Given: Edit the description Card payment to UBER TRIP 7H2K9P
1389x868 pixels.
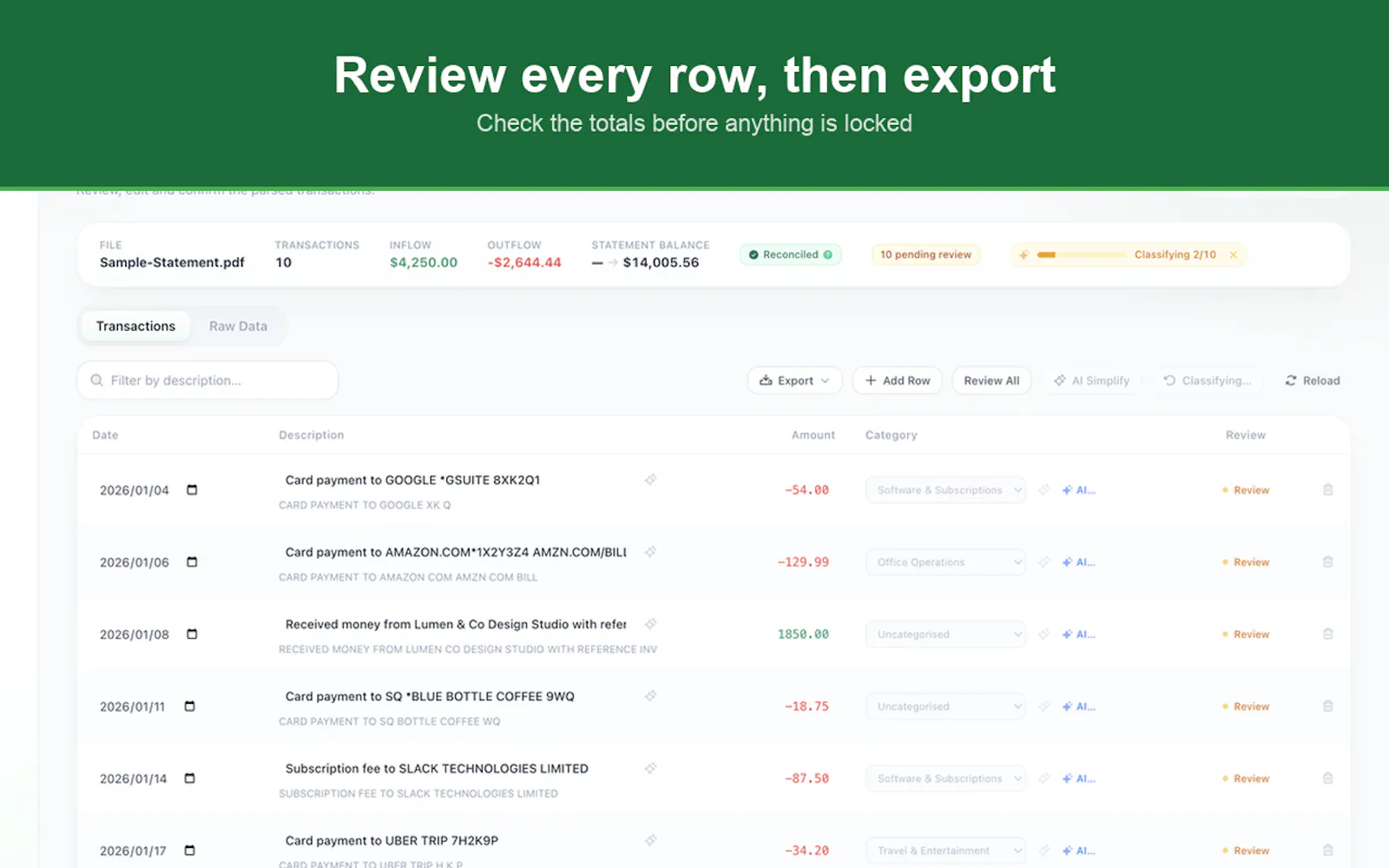Looking at the screenshot, I should click(x=392, y=840).
